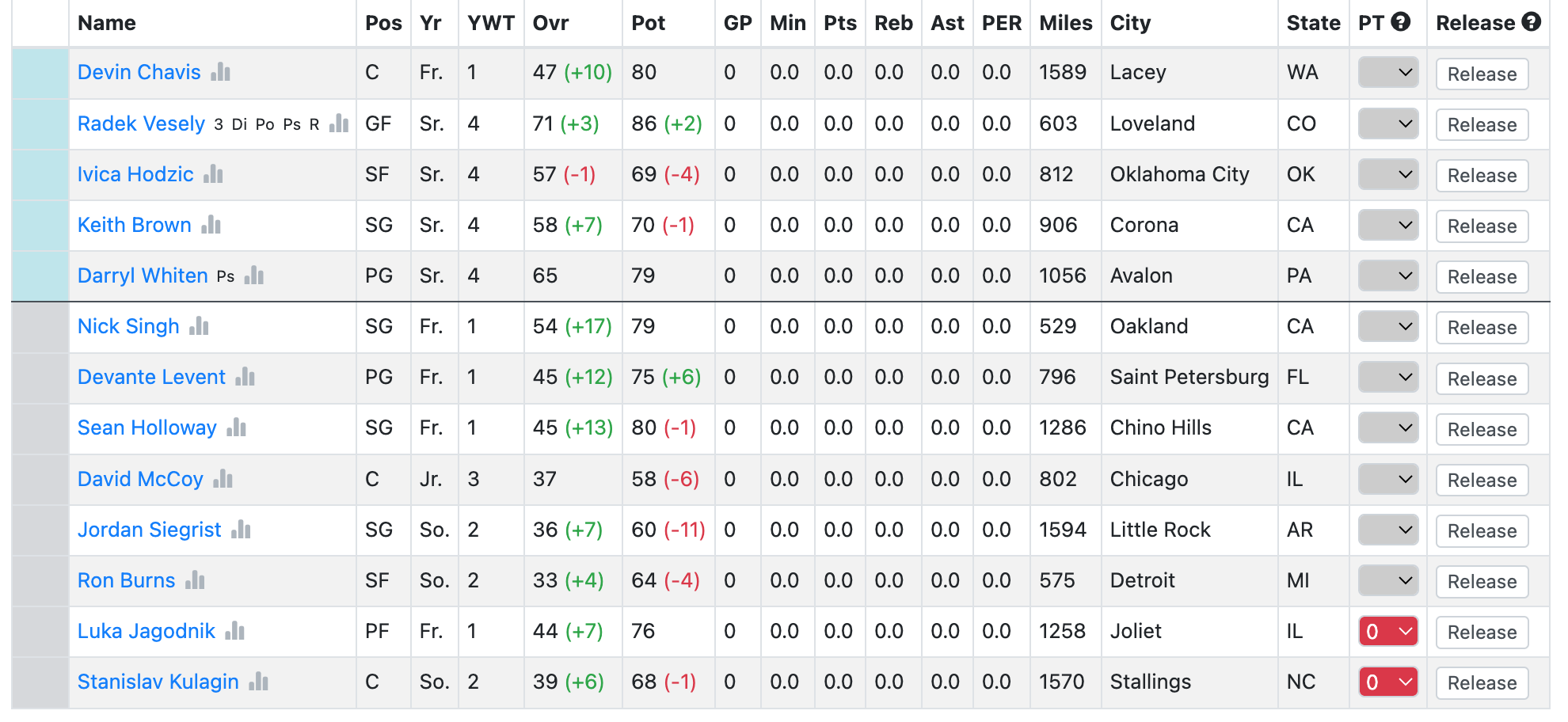
Task: Release player Keith Brown
Action: click(x=1482, y=226)
